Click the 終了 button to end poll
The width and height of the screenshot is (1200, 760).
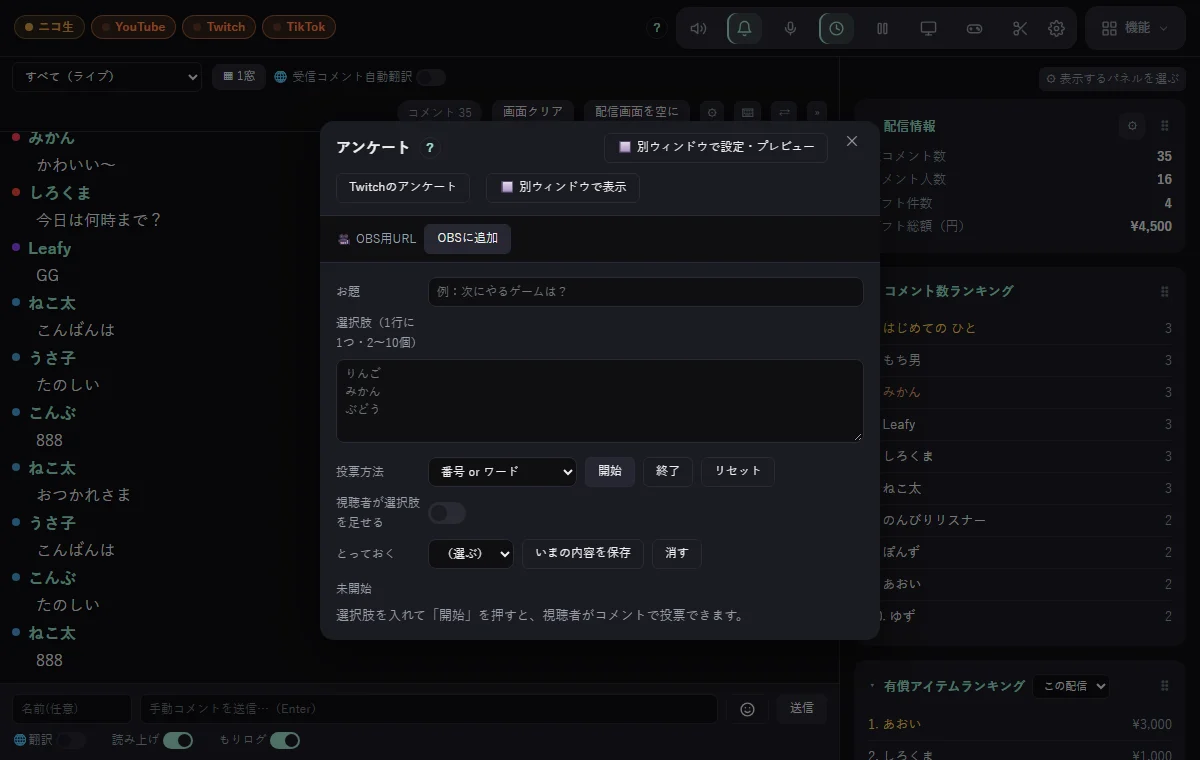coord(668,471)
